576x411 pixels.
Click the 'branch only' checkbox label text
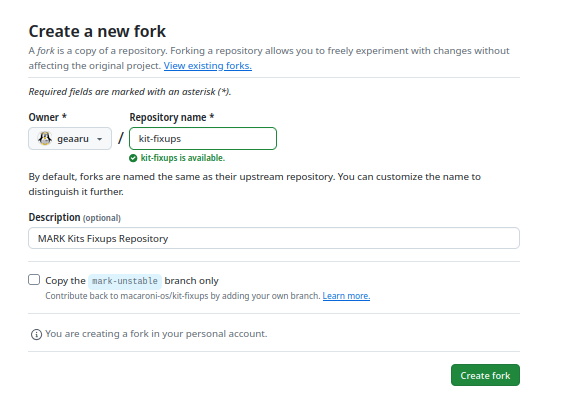coord(191,281)
